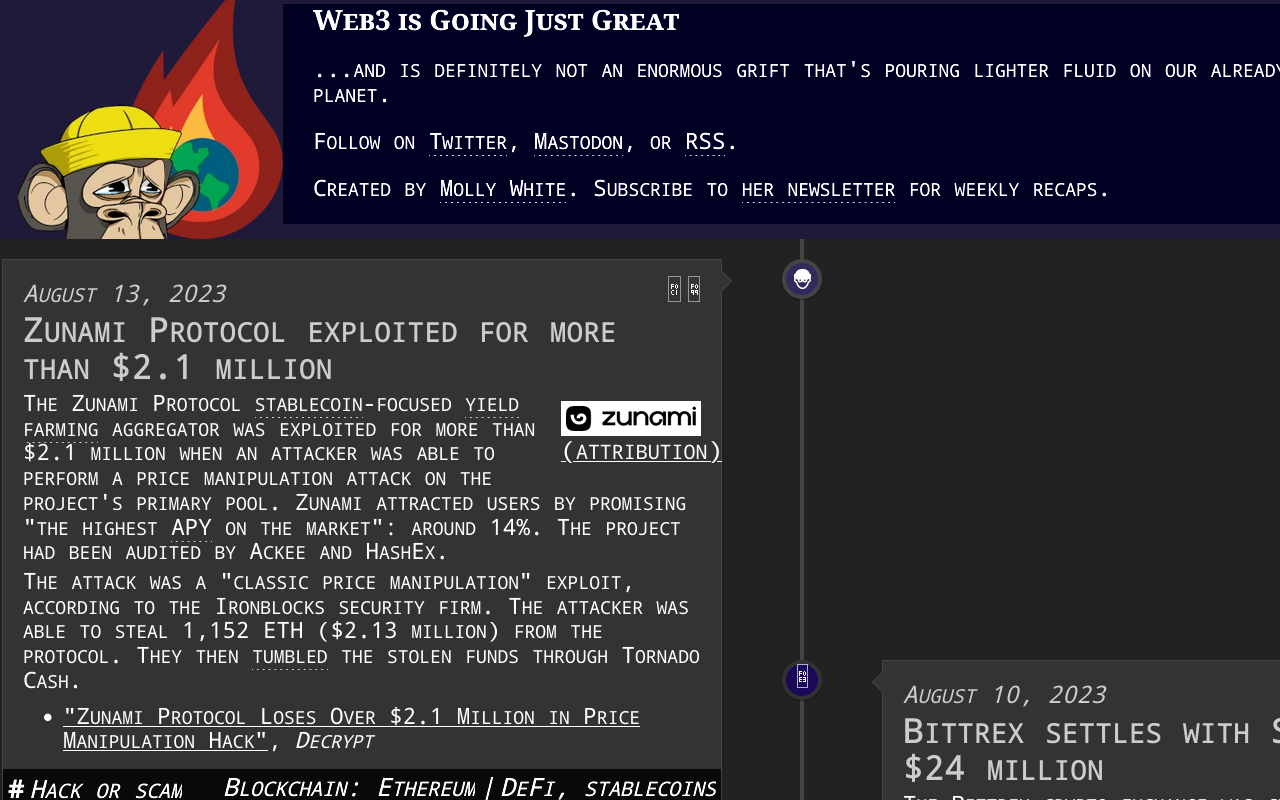Click the 'August 13, 2023' date text
This screenshot has height=800, width=1280.
click(x=125, y=294)
